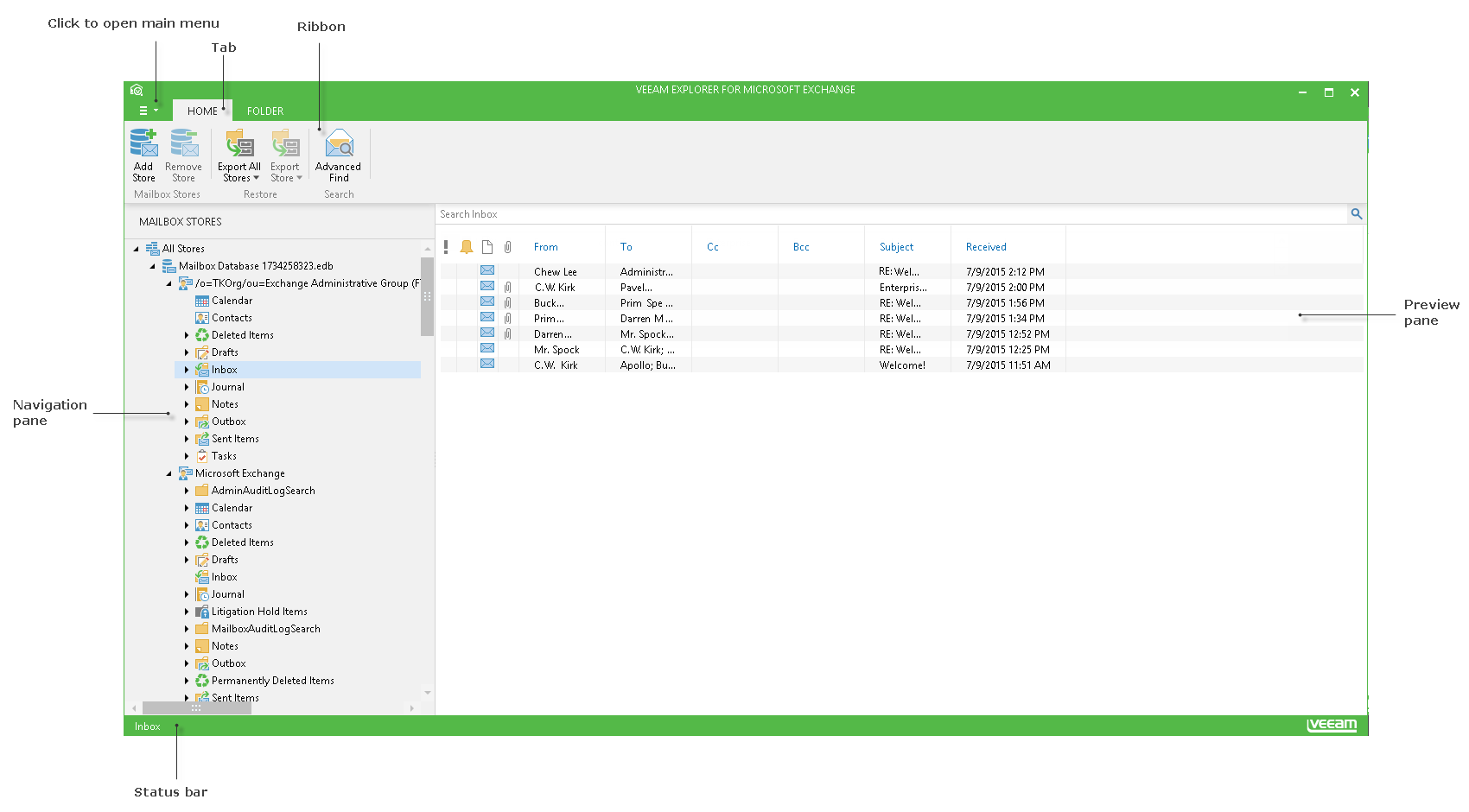Image resolution: width=1469 pixels, height=812 pixels.
Task: Click the Bcc column header
Action: click(801, 247)
